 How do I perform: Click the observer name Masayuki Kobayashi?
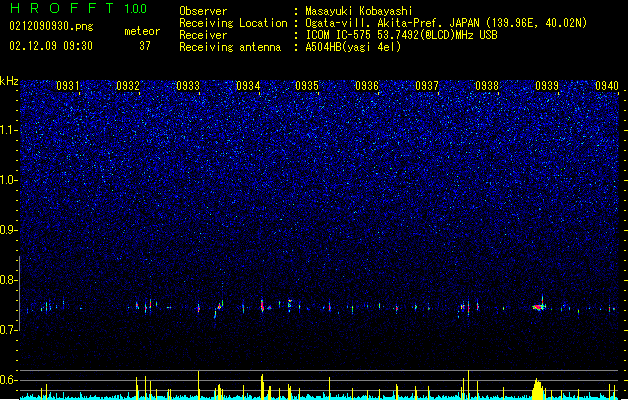[x=359, y=11]
